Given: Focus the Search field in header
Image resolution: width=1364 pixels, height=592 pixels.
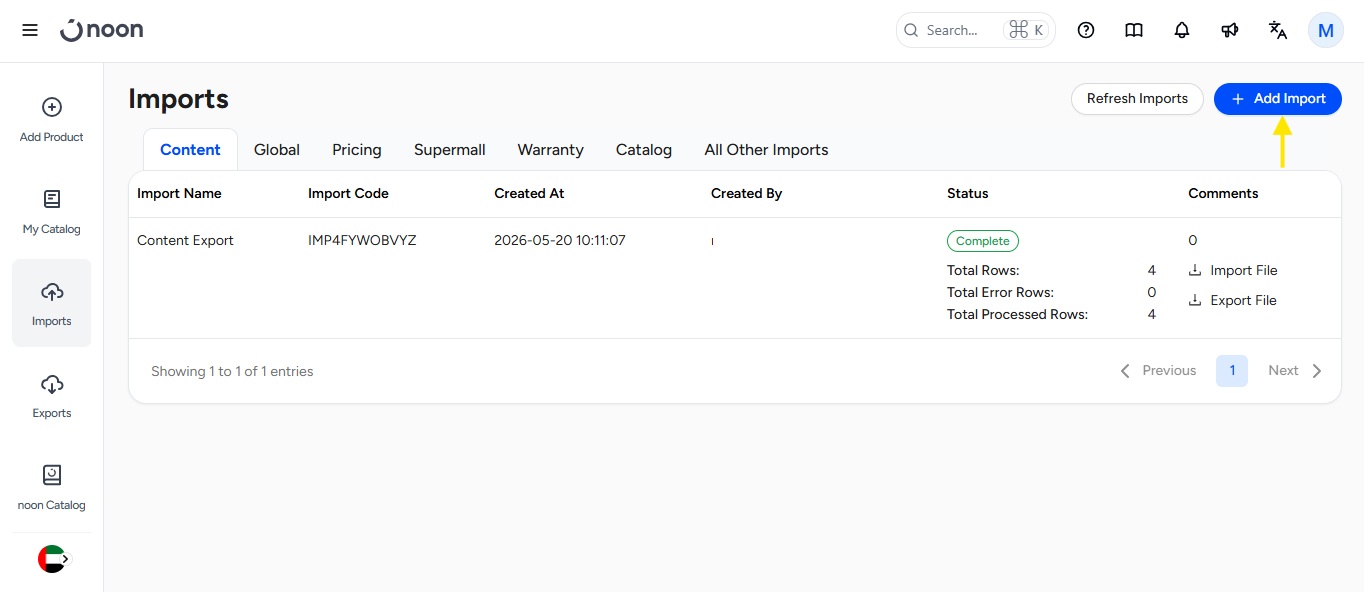Looking at the screenshot, I should point(976,30).
